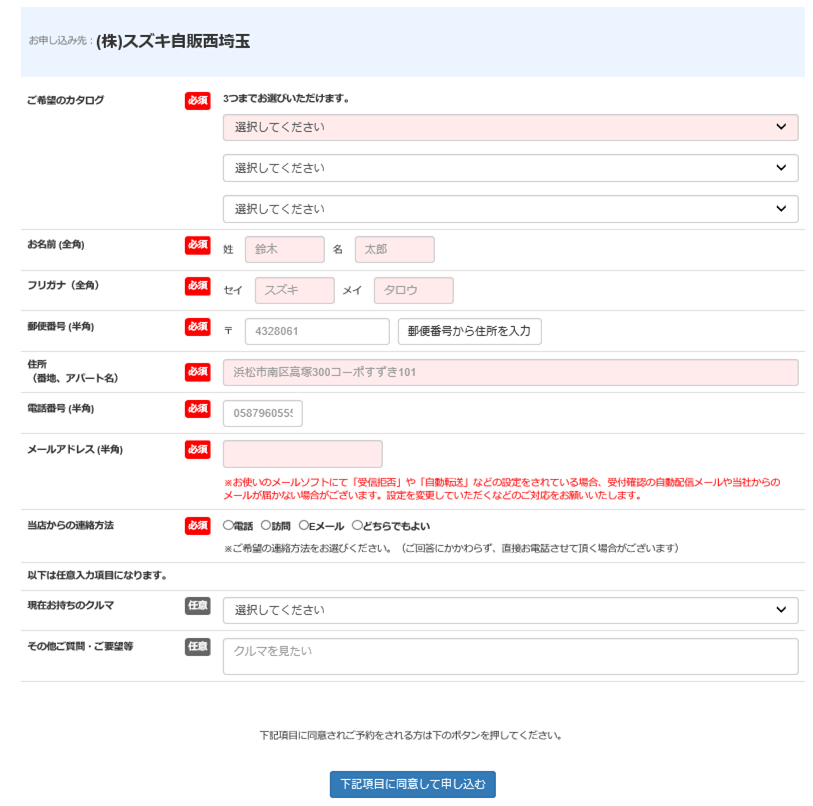
Task: Click the 住所 address input field
Action: click(510, 372)
